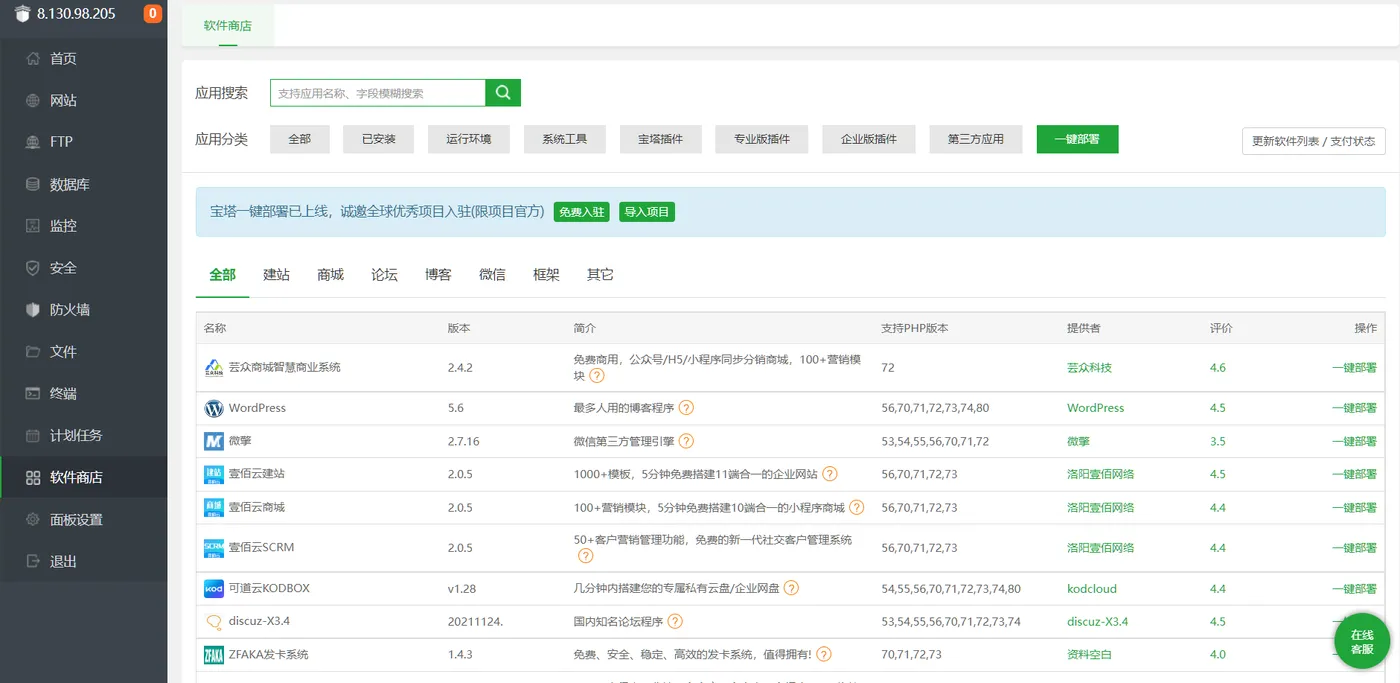Click 更新软件列表 / 支付状态 button

pyautogui.click(x=1313, y=141)
